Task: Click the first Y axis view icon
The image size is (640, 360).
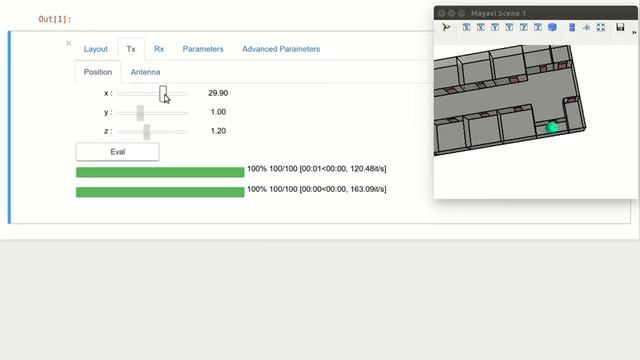Action: pos(495,27)
